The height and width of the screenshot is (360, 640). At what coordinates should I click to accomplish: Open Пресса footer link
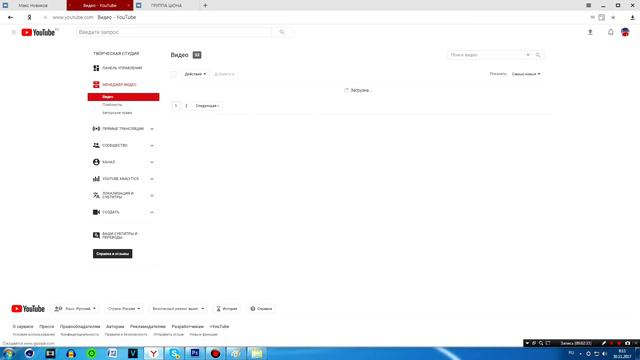47,327
